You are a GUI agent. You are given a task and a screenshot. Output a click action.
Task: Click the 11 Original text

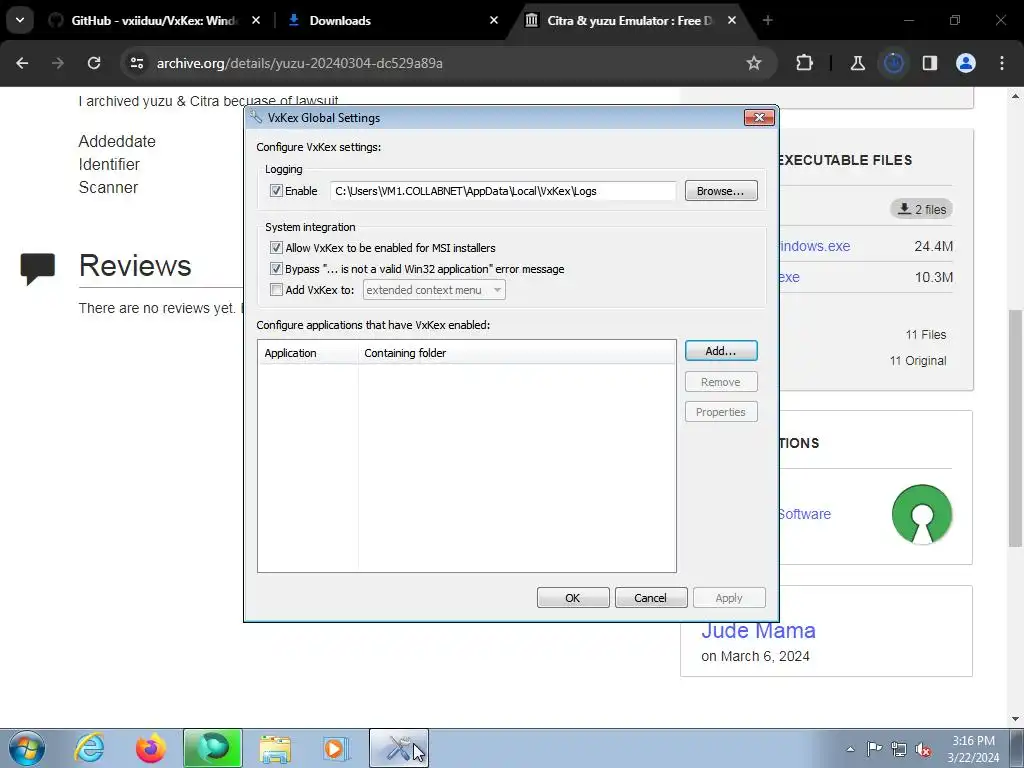coord(918,360)
